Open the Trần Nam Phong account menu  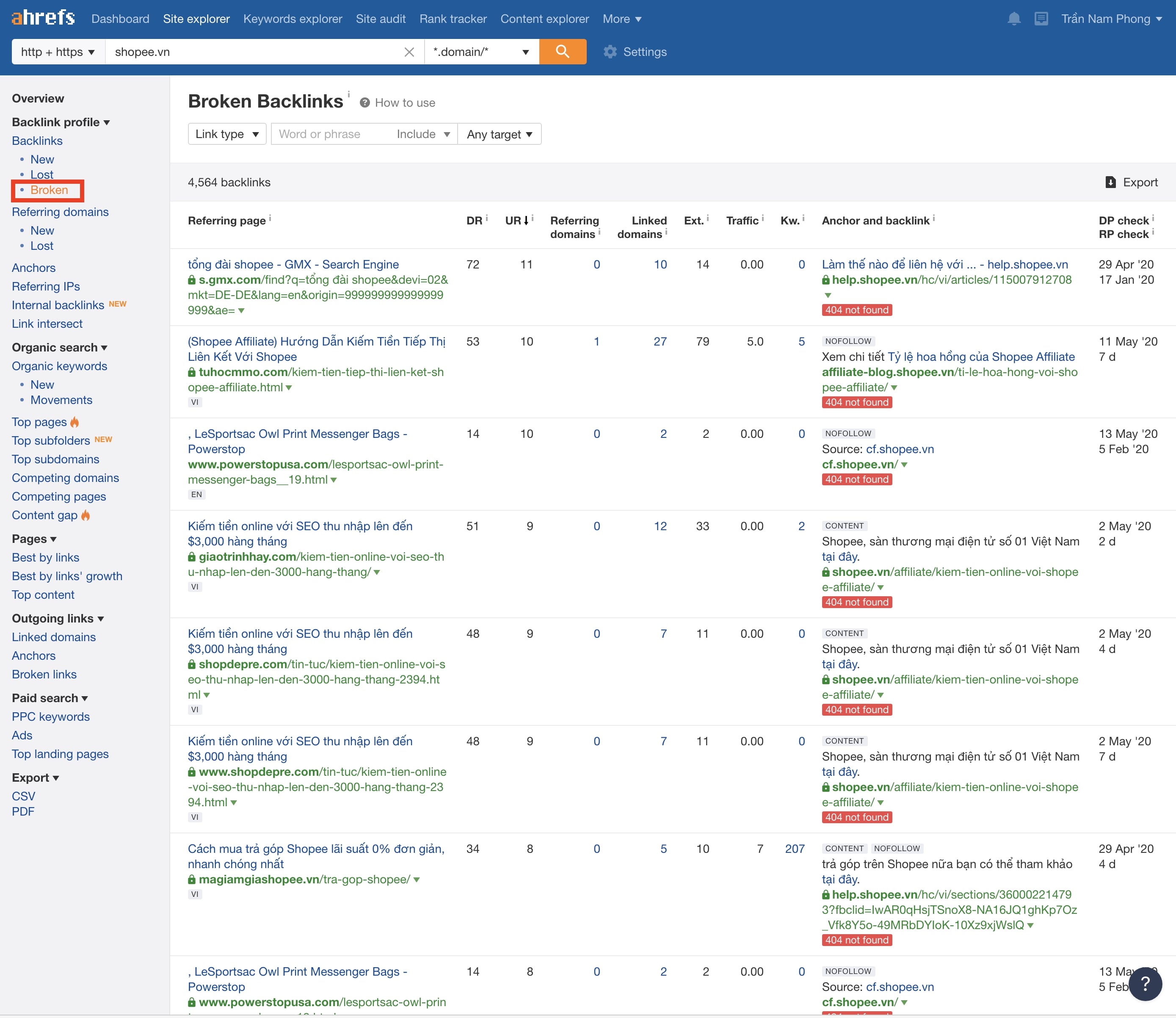(1111, 19)
